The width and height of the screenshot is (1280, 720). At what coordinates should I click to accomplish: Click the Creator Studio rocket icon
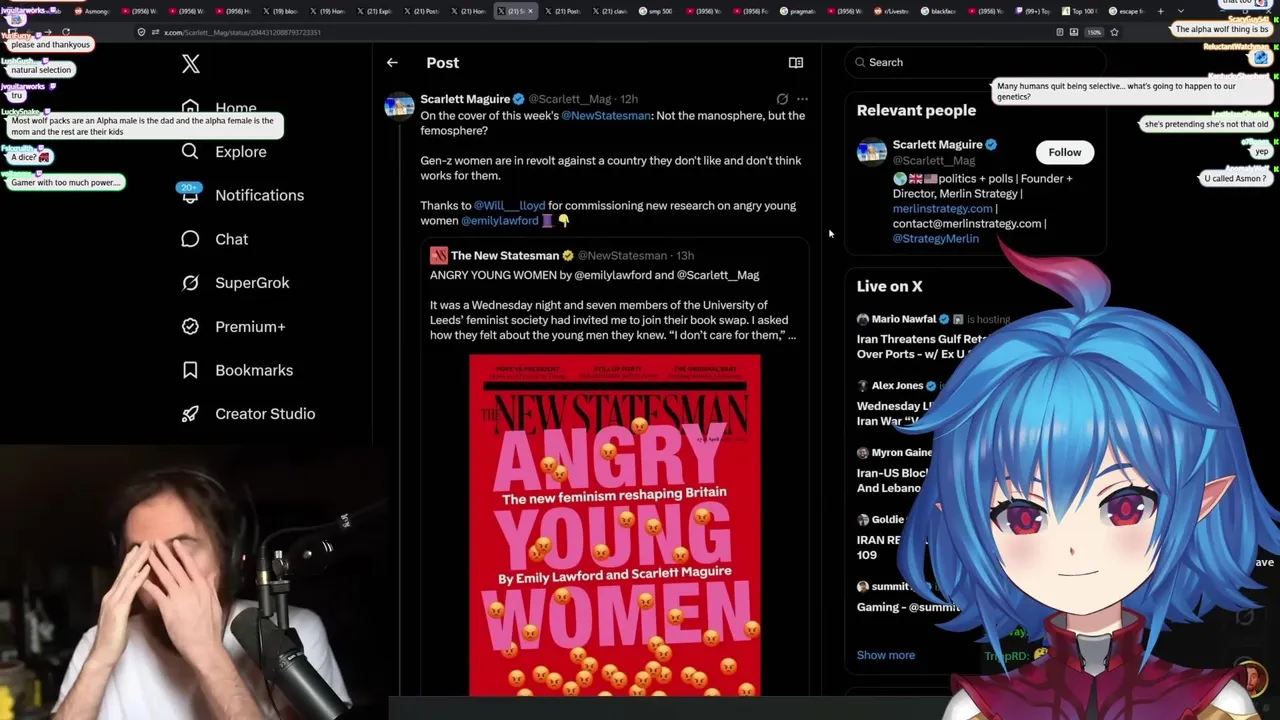point(190,414)
